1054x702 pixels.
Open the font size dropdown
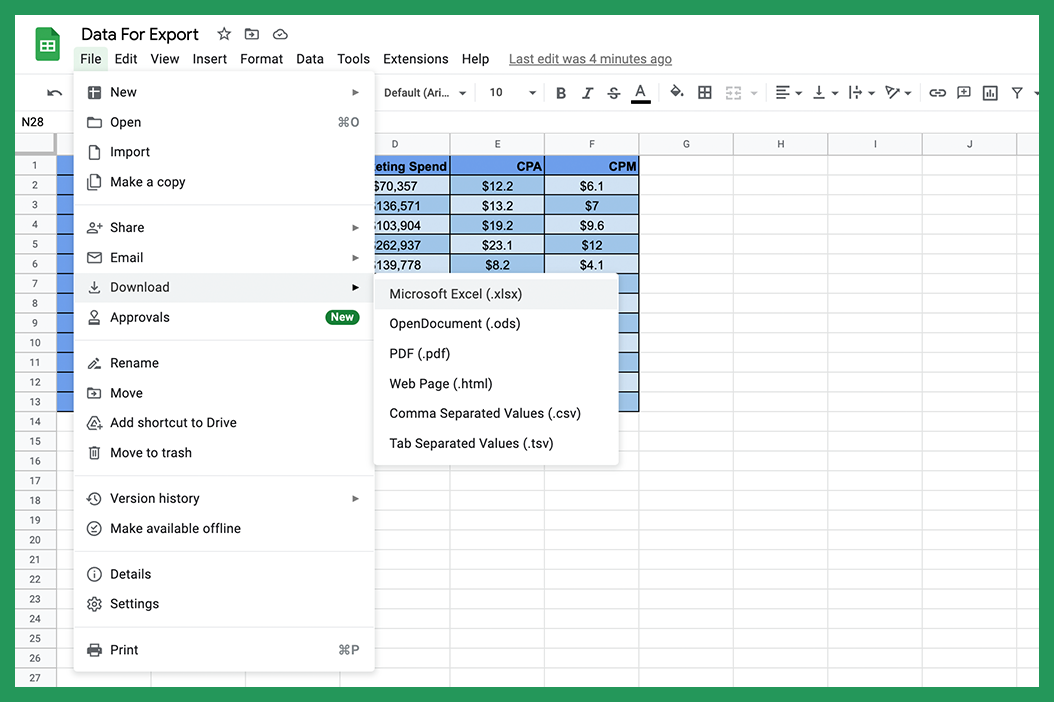[510, 91]
